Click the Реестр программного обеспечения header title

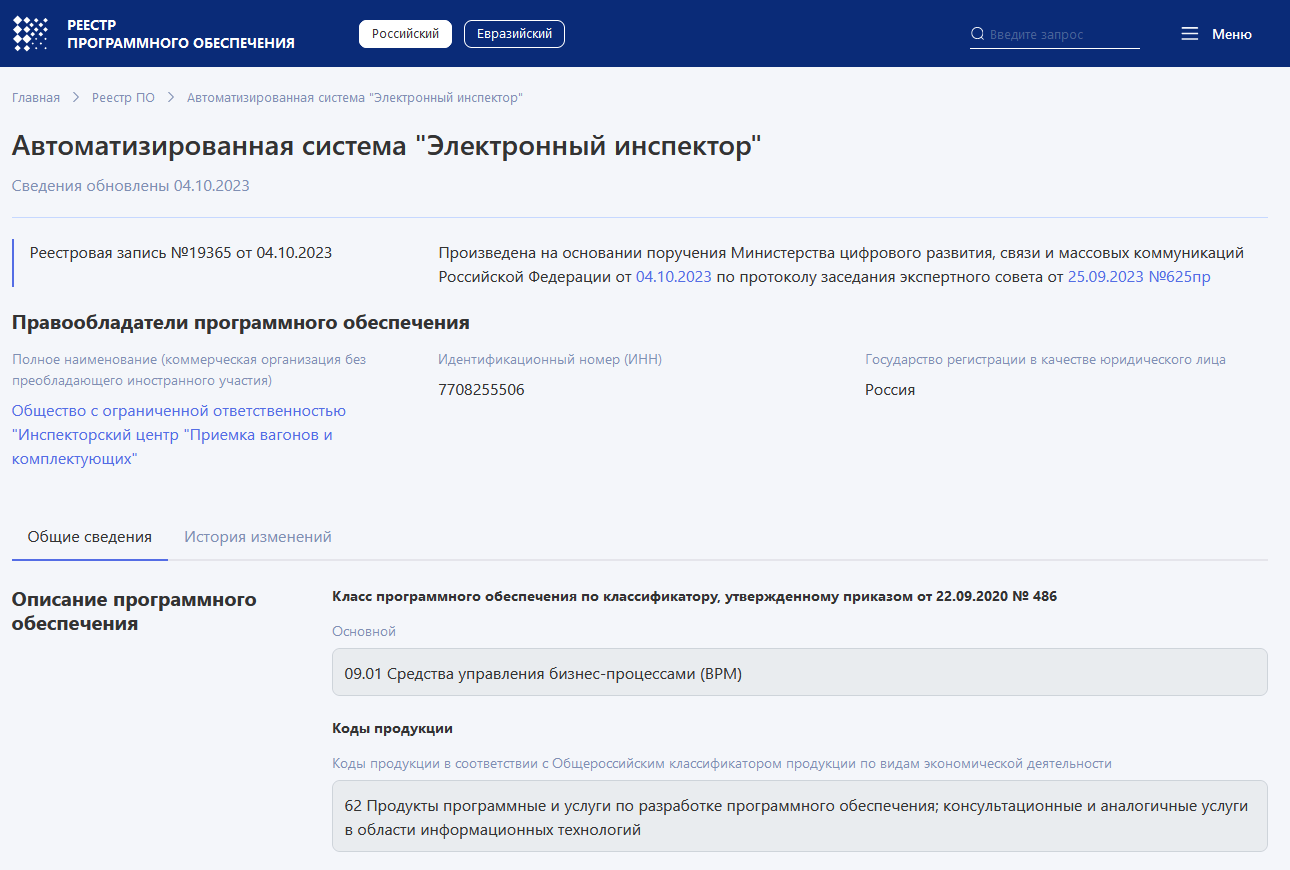(180, 34)
